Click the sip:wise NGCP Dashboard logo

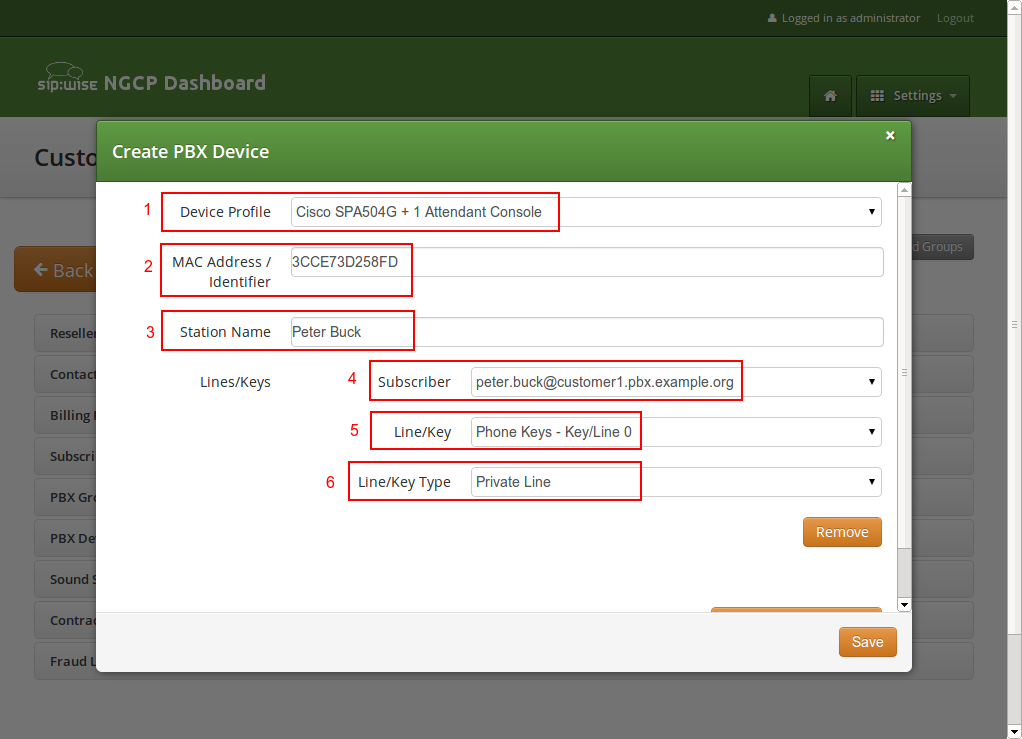[152, 82]
